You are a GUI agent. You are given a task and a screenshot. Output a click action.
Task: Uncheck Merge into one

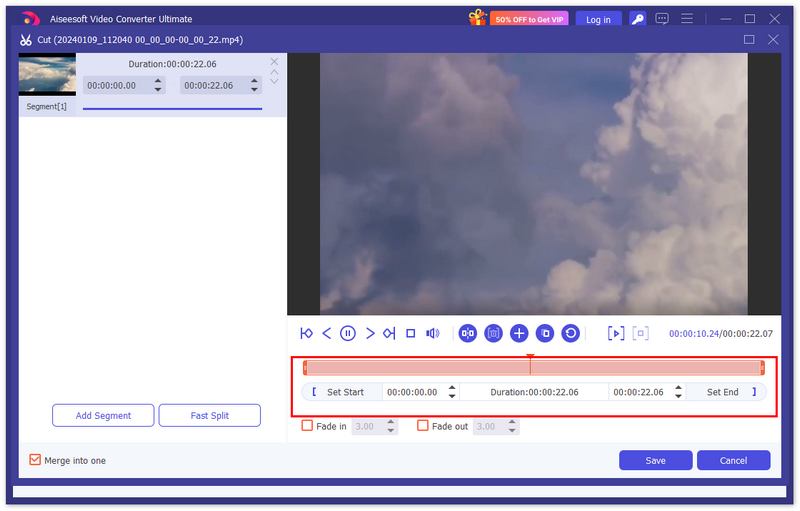click(x=36, y=460)
